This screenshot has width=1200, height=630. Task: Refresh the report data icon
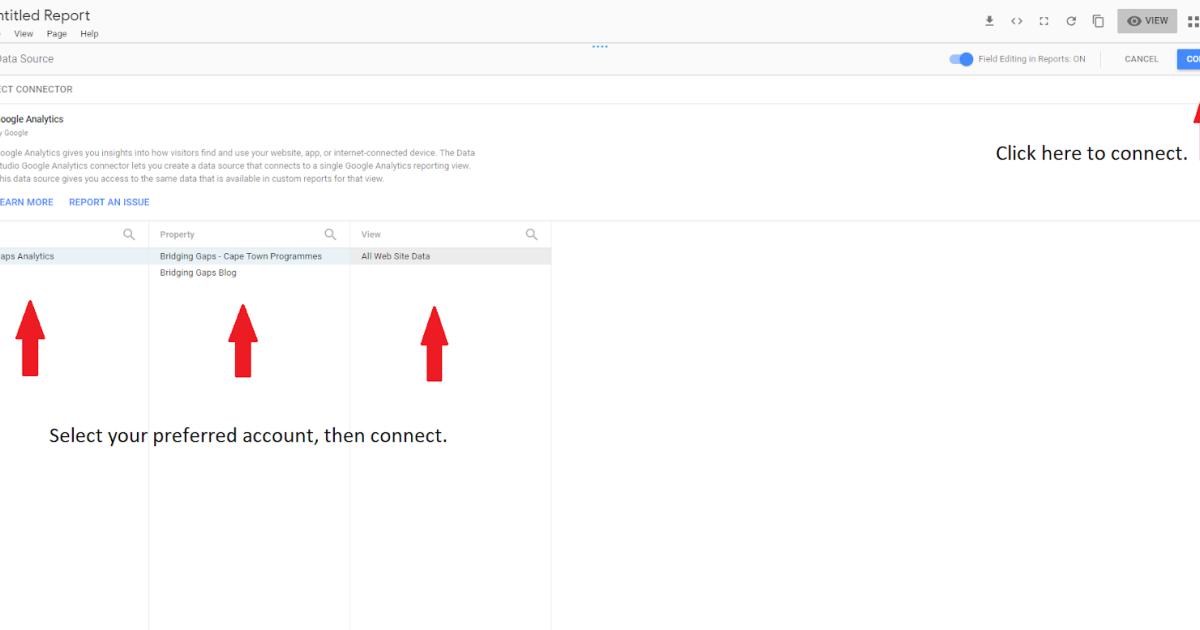pyautogui.click(x=1070, y=20)
